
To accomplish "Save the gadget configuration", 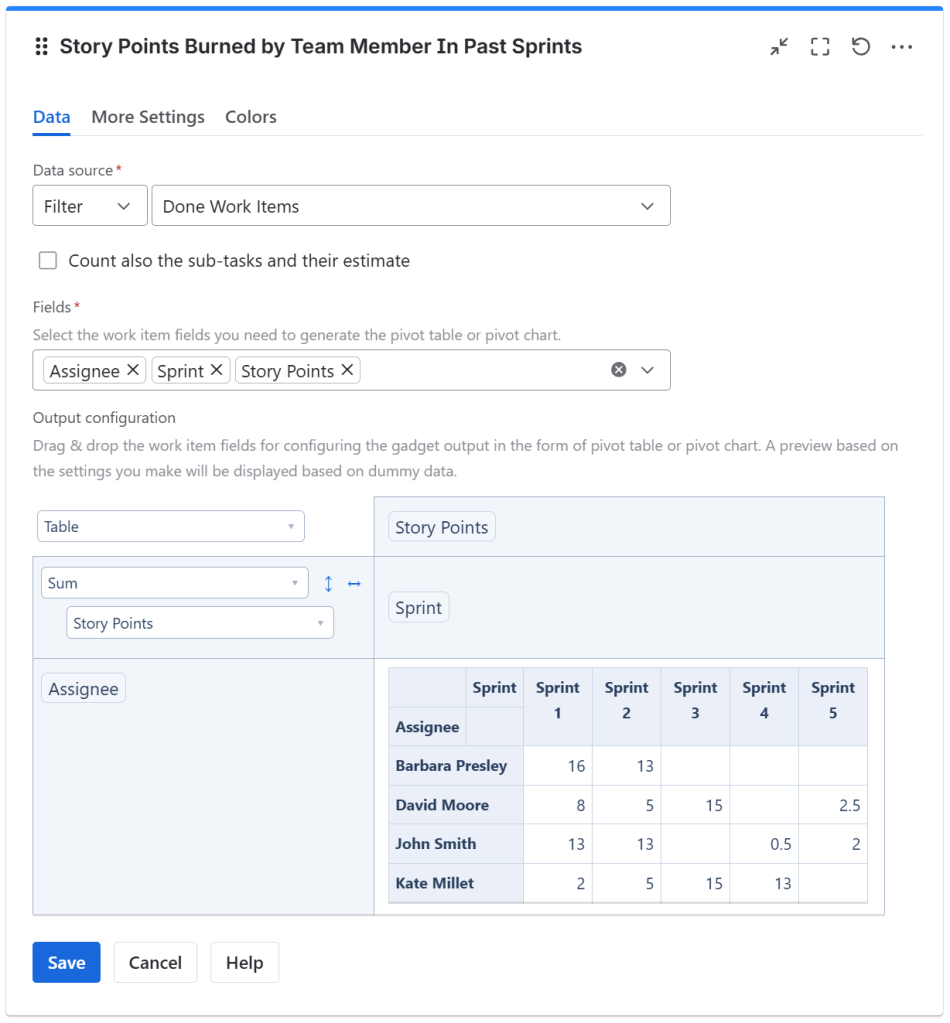I will click(66, 962).
